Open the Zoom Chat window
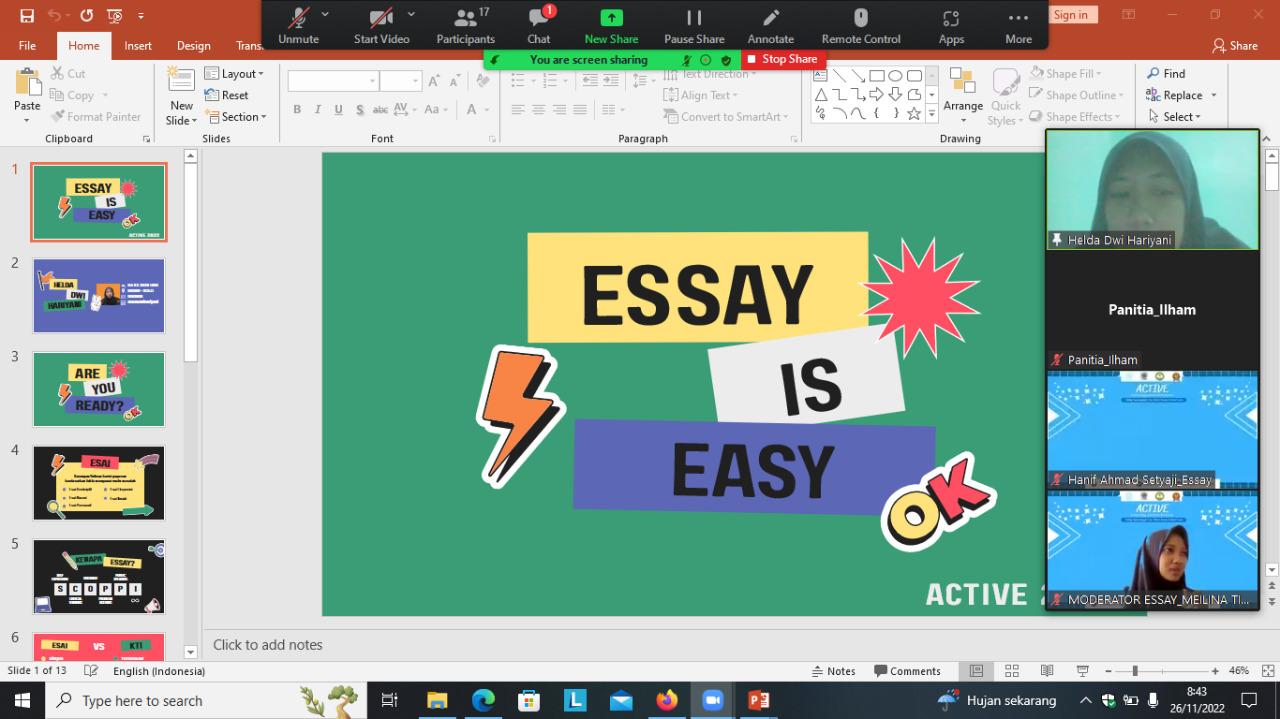 pos(539,26)
